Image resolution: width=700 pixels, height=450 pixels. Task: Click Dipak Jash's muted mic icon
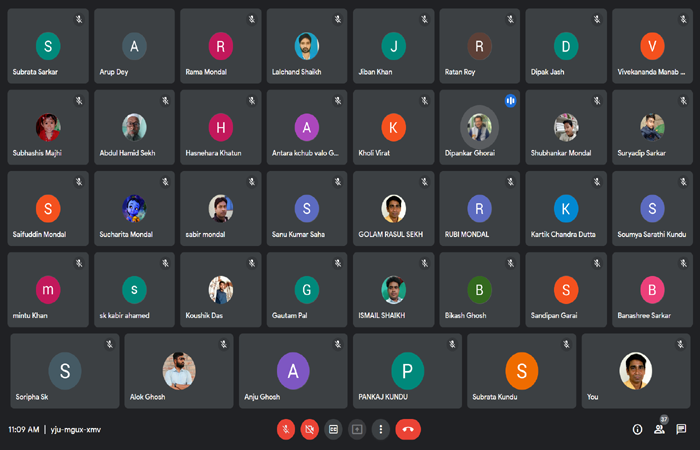coord(597,19)
